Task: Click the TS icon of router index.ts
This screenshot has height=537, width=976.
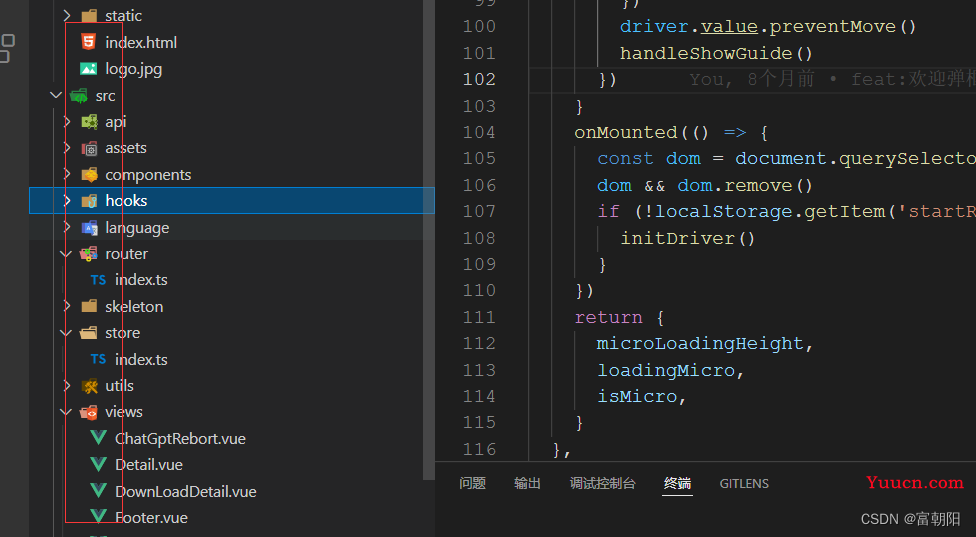Action: coord(98,280)
